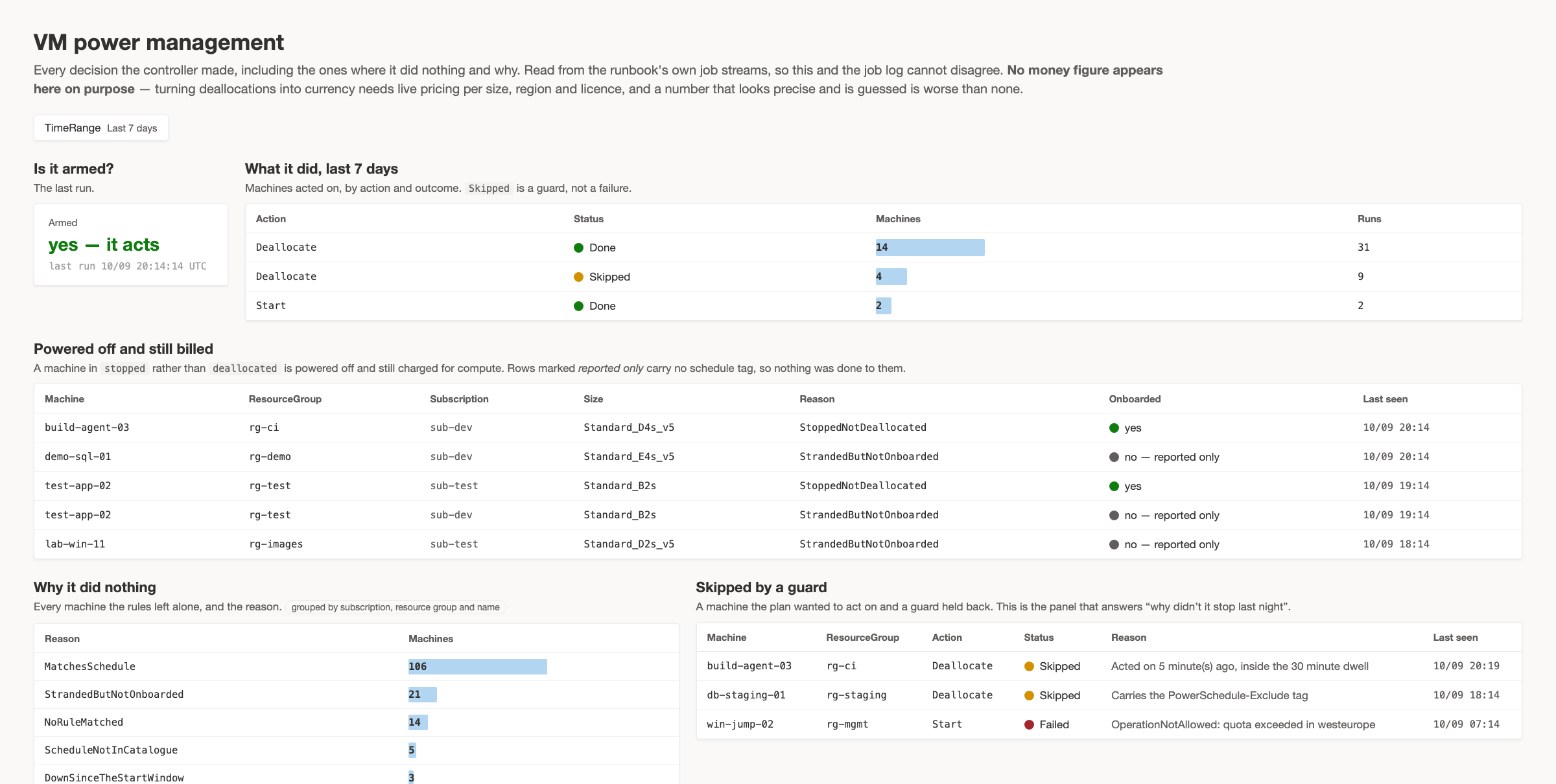Click the Skipped dot for db-staging-01
Screen dimensions: 1556x784
[1029, 695]
